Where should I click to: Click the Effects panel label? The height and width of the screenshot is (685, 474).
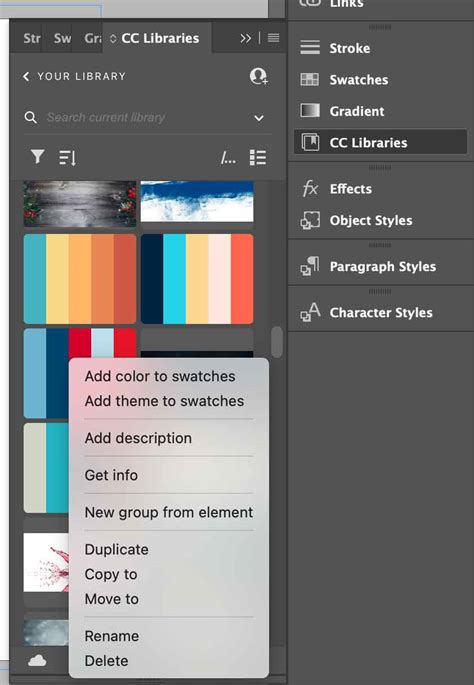(351, 189)
